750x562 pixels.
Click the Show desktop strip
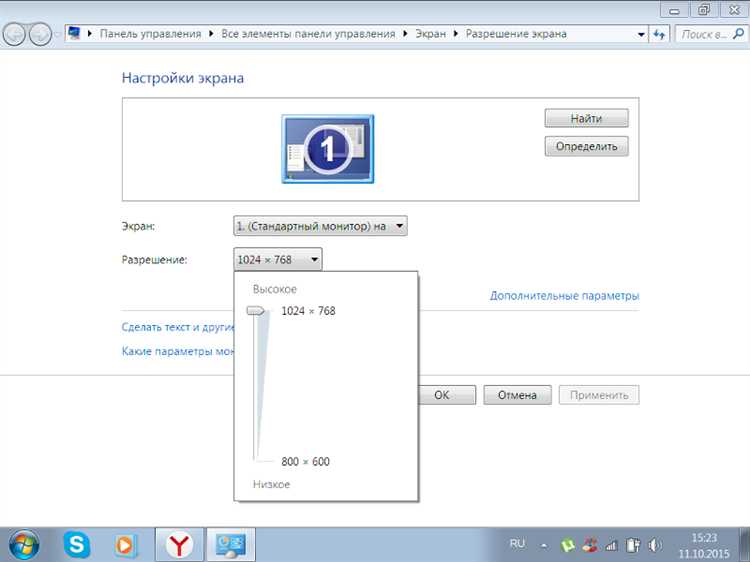tap(744, 545)
